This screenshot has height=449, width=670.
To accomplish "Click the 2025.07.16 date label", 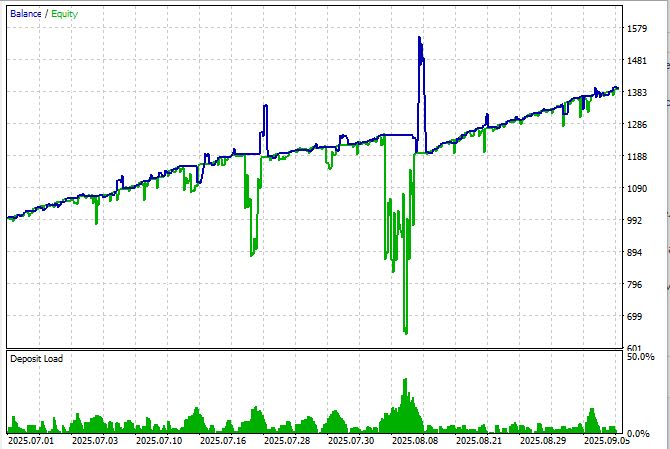I will click(223, 440).
